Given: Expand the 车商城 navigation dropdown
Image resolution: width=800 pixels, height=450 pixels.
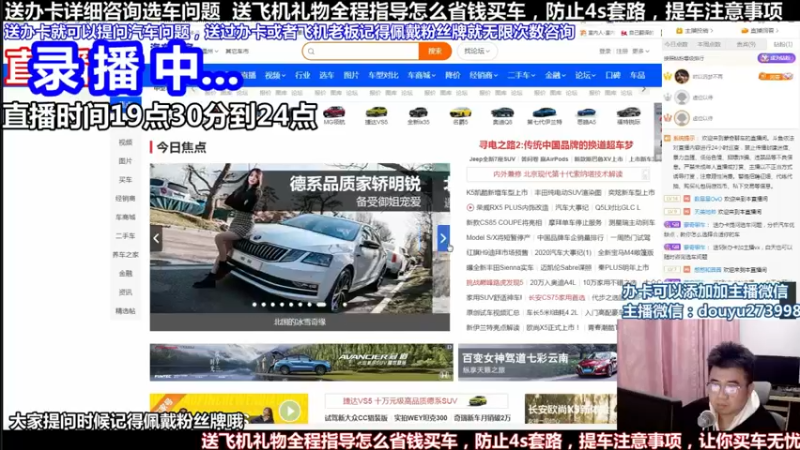Looking at the screenshot, I should pyautogui.click(x=421, y=76).
